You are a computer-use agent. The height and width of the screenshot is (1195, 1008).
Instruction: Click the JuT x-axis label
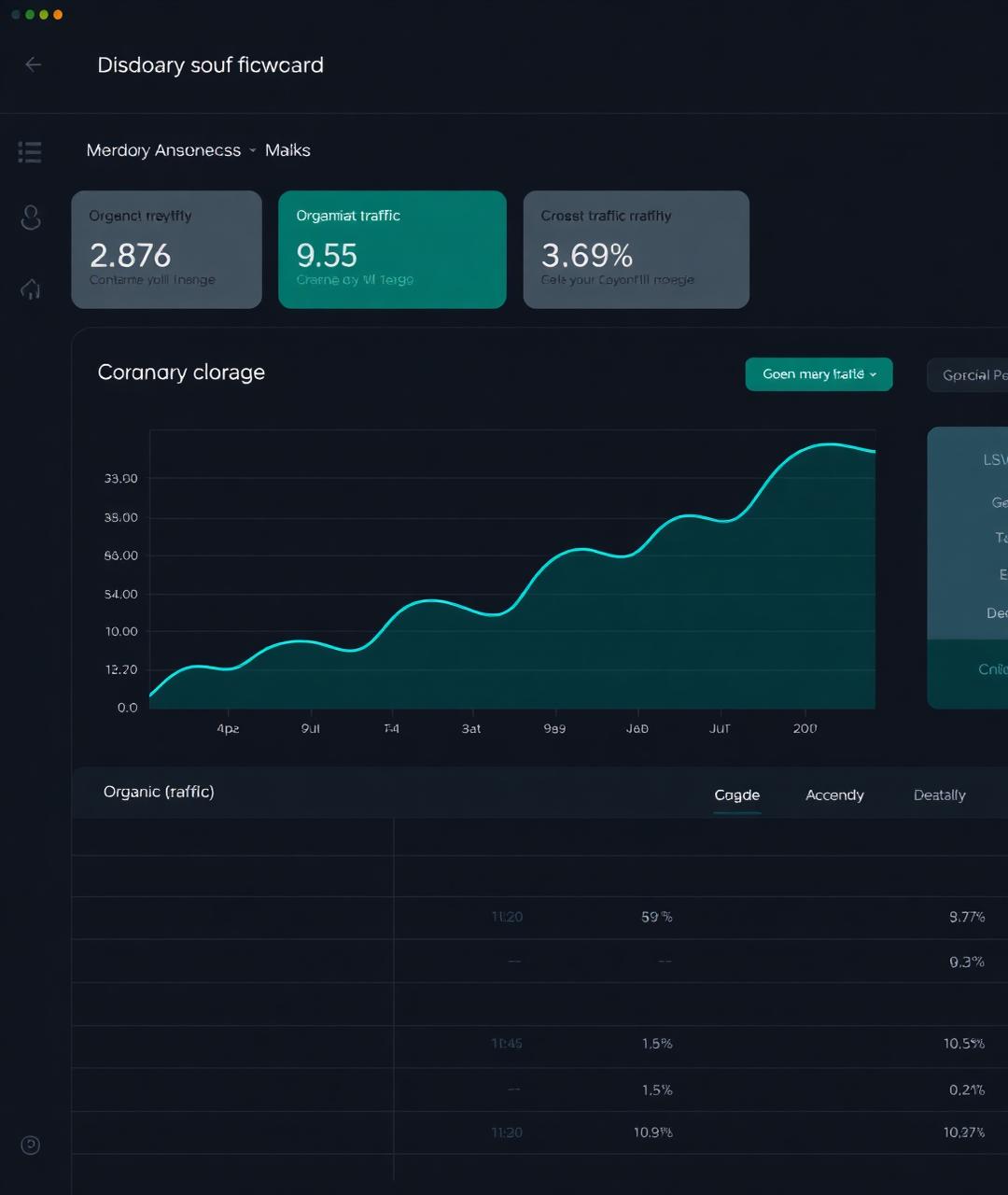(x=720, y=729)
